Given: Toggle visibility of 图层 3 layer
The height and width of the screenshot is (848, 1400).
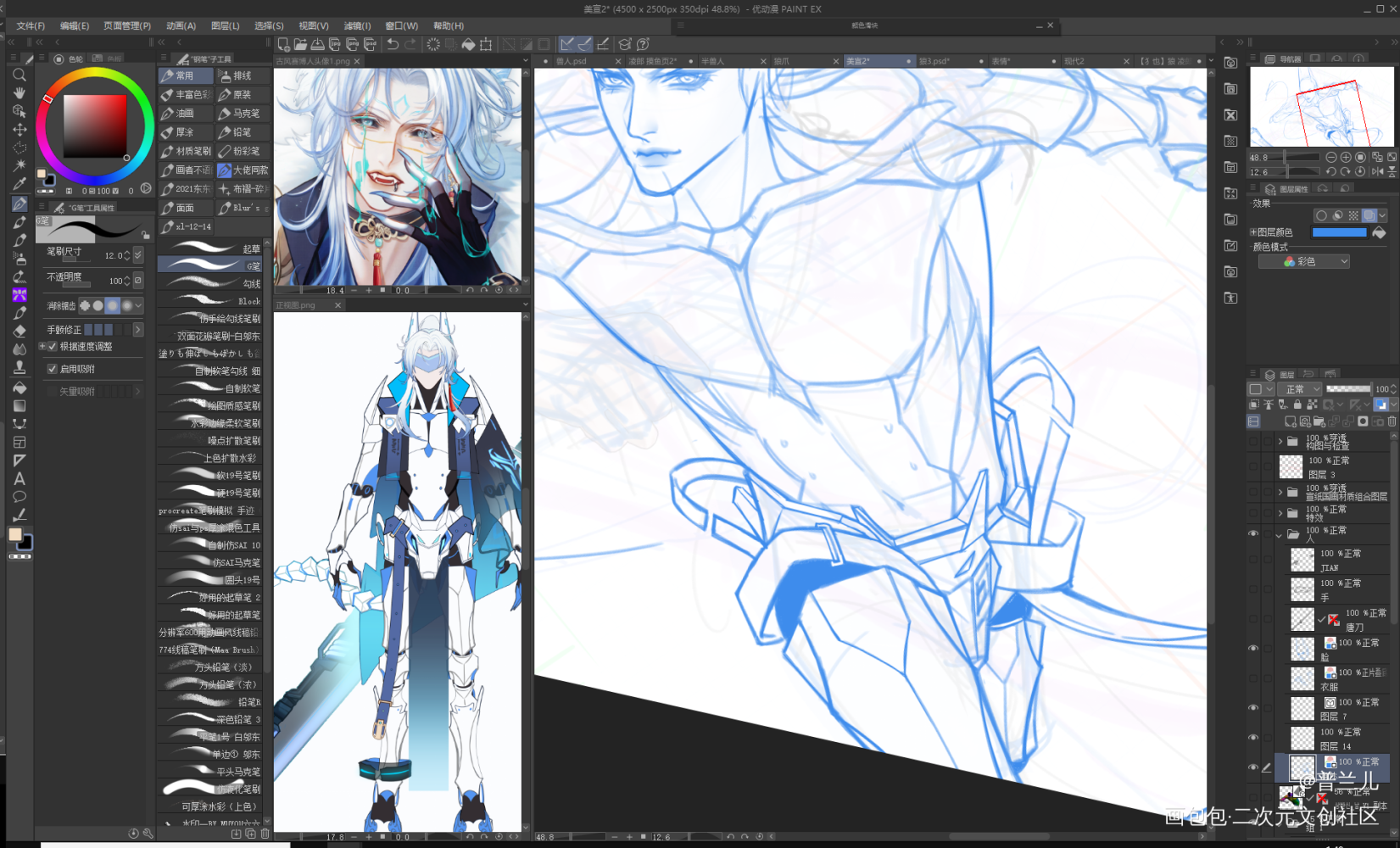Looking at the screenshot, I should click(1253, 466).
